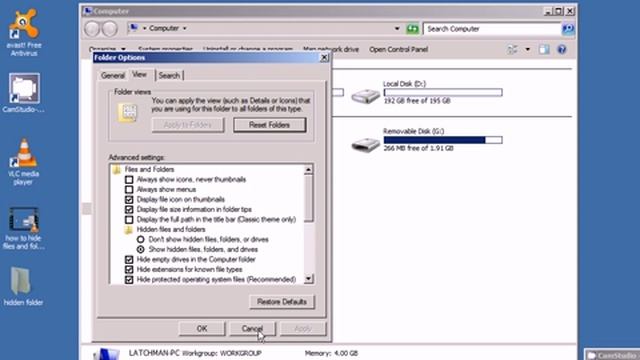Expand the arrow after Computer in address bar
640x360 pixels.
(184, 28)
